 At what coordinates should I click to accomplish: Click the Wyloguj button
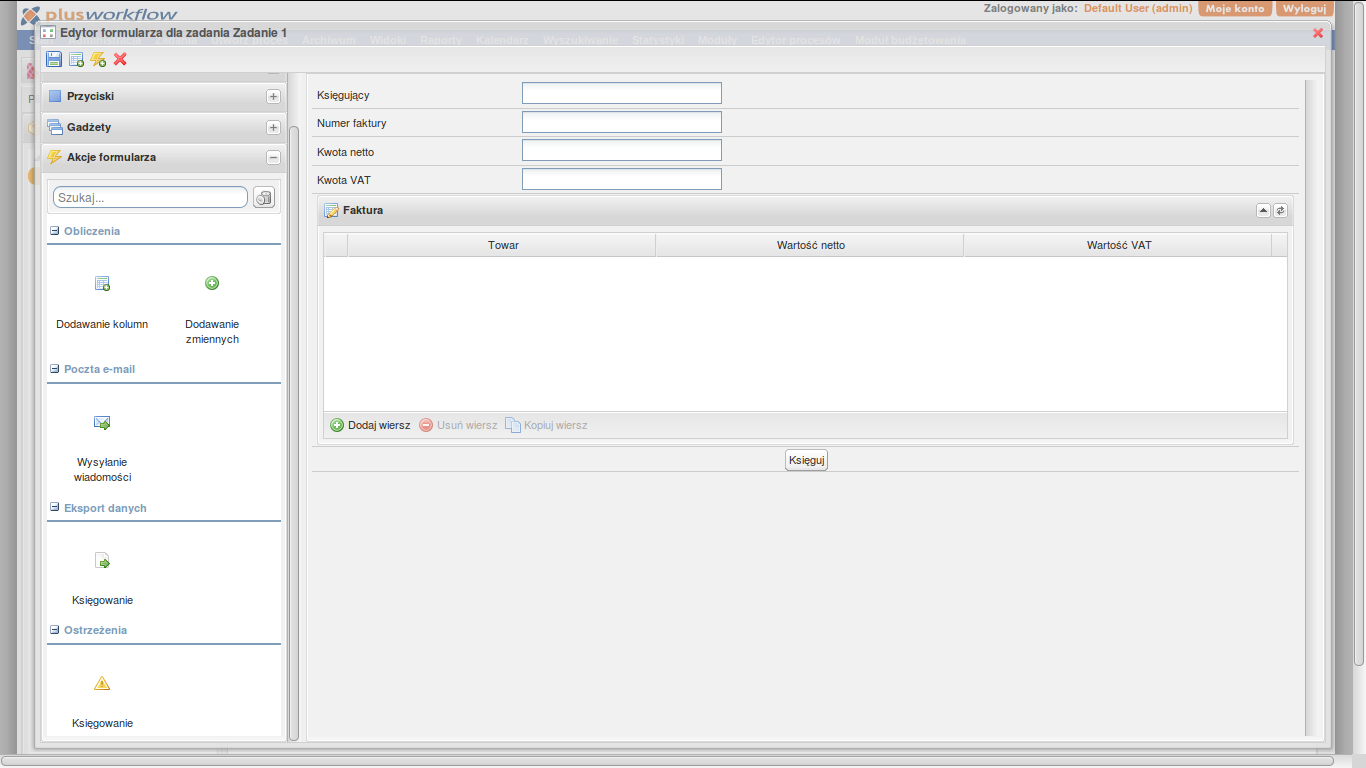point(1304,8)
